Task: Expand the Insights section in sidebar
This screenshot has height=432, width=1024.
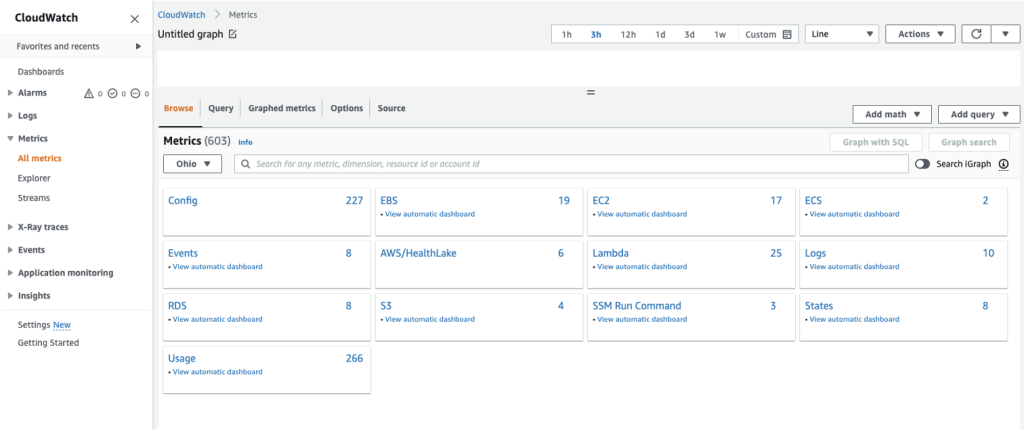Action: tap(10, 296)
